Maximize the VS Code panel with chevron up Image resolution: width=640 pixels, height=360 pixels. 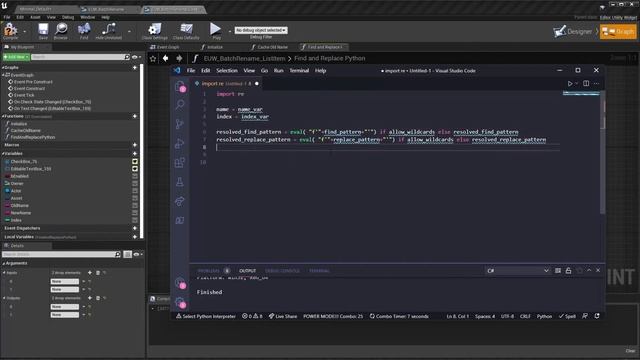point(589,270)
